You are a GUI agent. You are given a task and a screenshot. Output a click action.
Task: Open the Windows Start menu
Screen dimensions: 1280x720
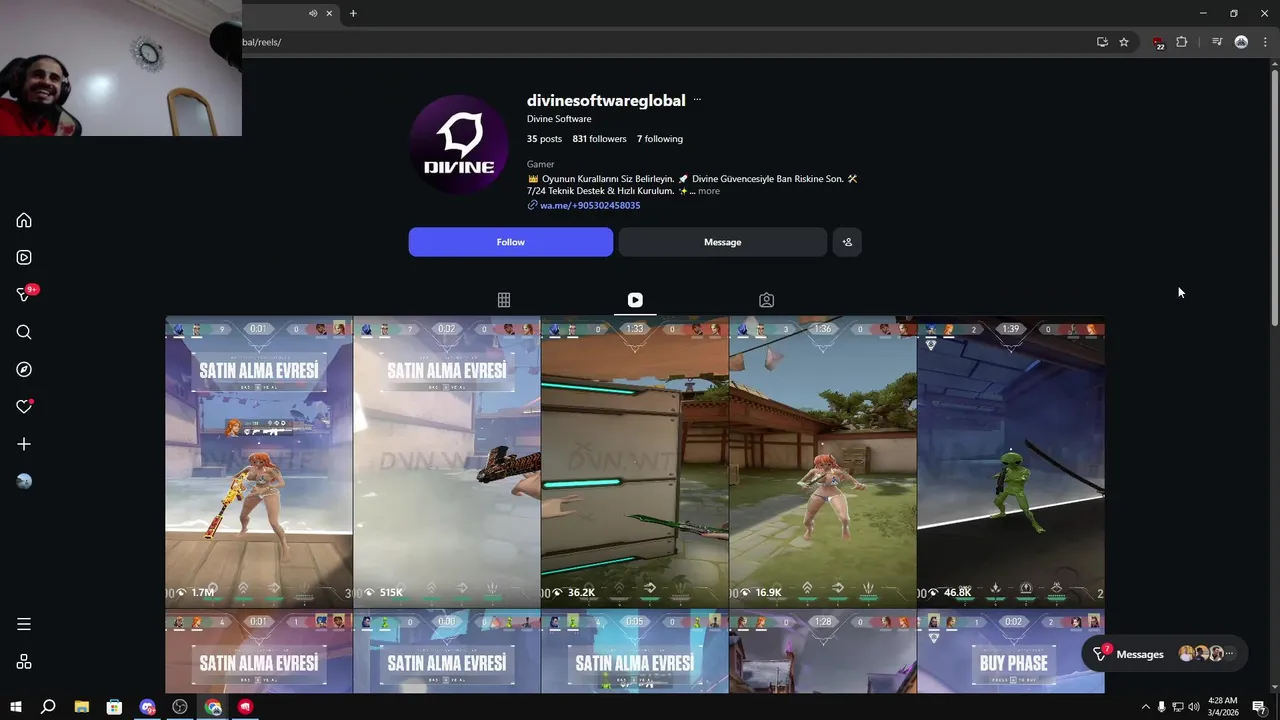(16, 707)
